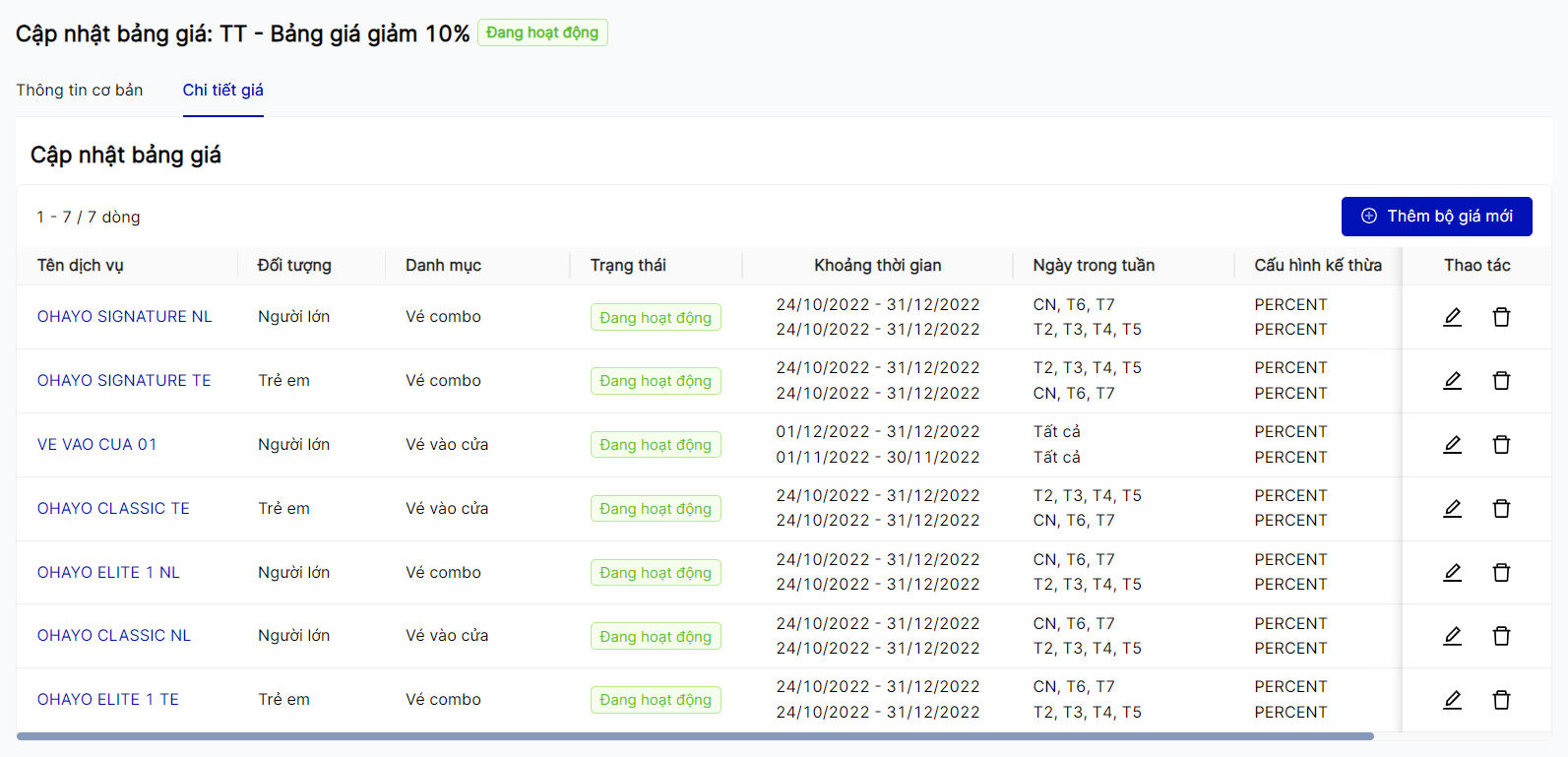Select the Chi tiết giá tab
Screen dimensions: 1568x757
click(x=223, y=91)
